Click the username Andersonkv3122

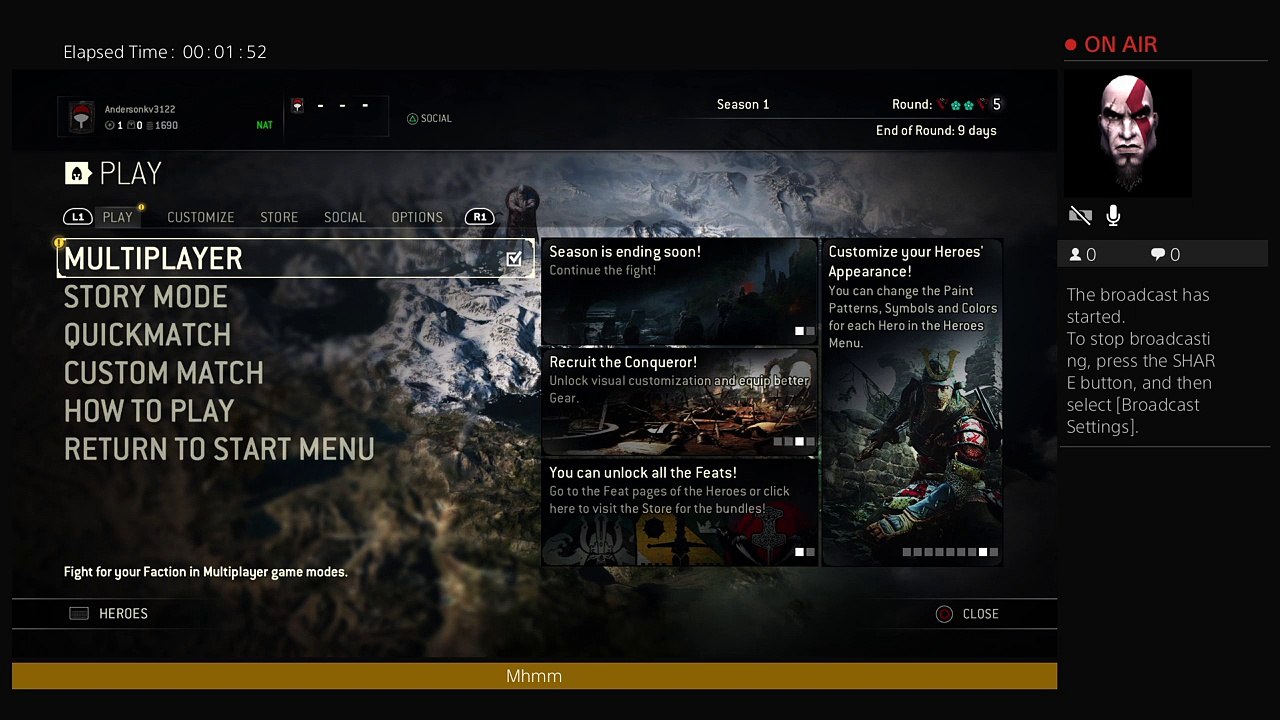pos(140,109)
